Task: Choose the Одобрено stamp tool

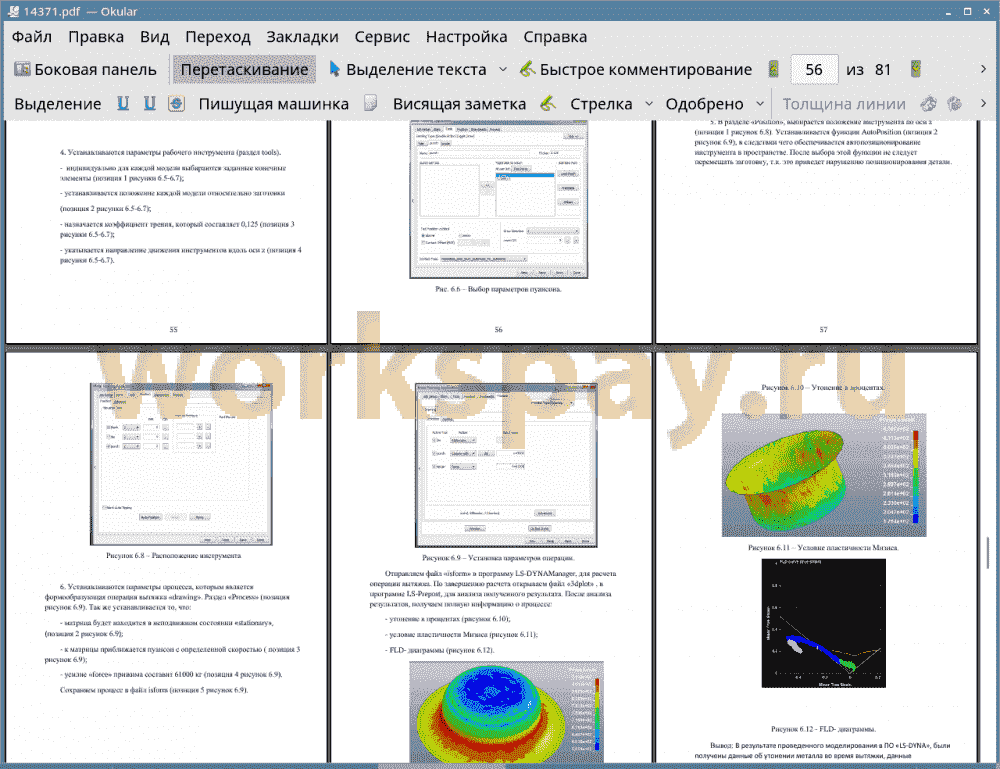Action: (704, 104)
